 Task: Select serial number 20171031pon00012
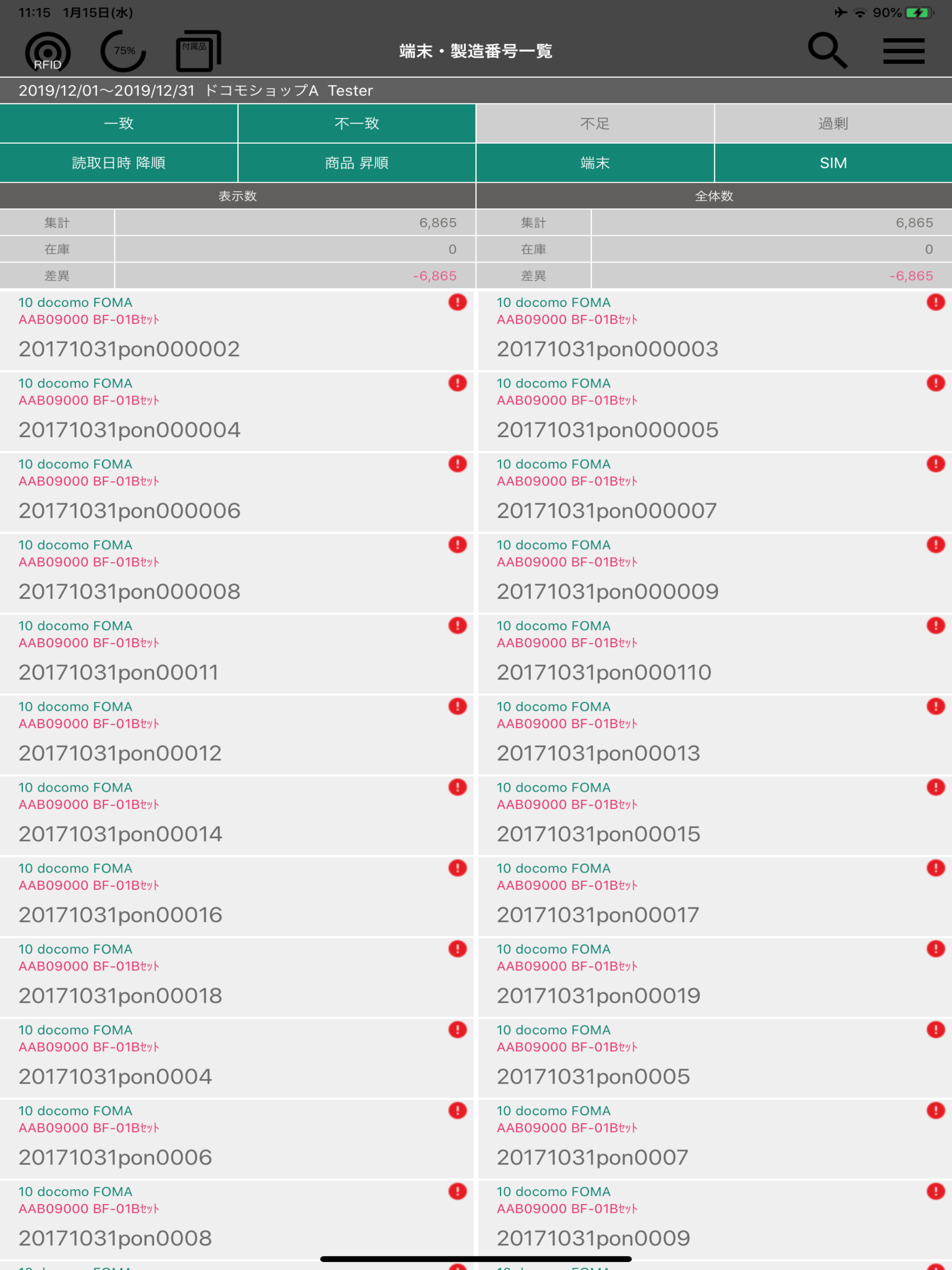(120, 754)
